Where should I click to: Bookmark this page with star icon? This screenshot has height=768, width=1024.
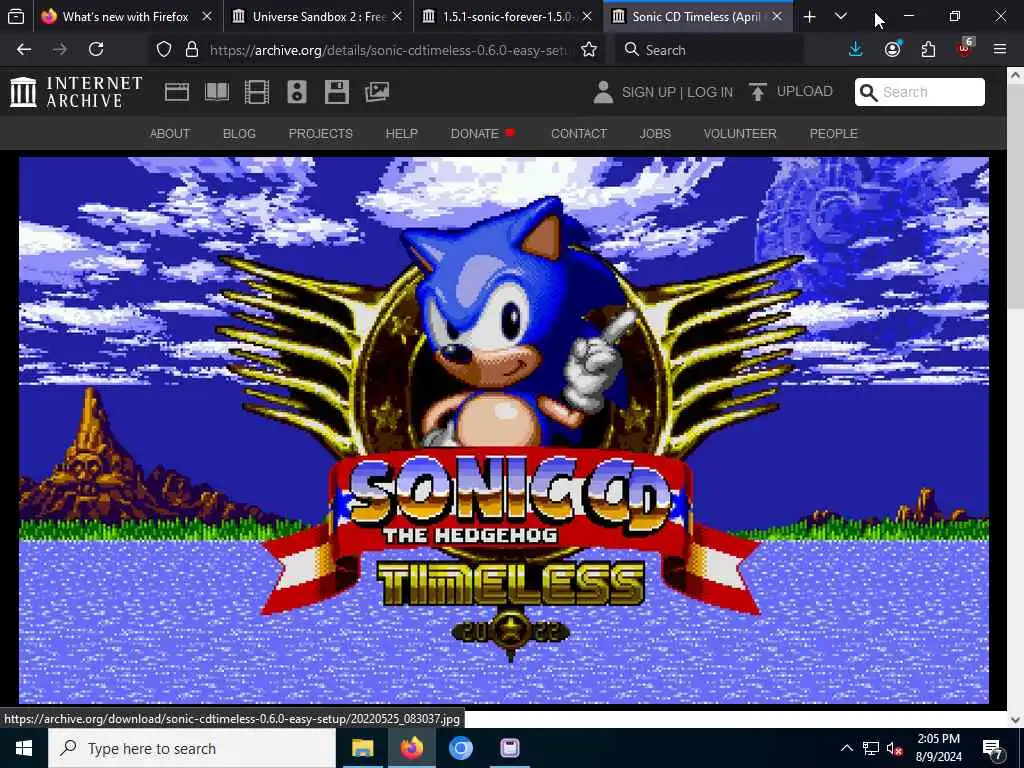pos(588,50)
